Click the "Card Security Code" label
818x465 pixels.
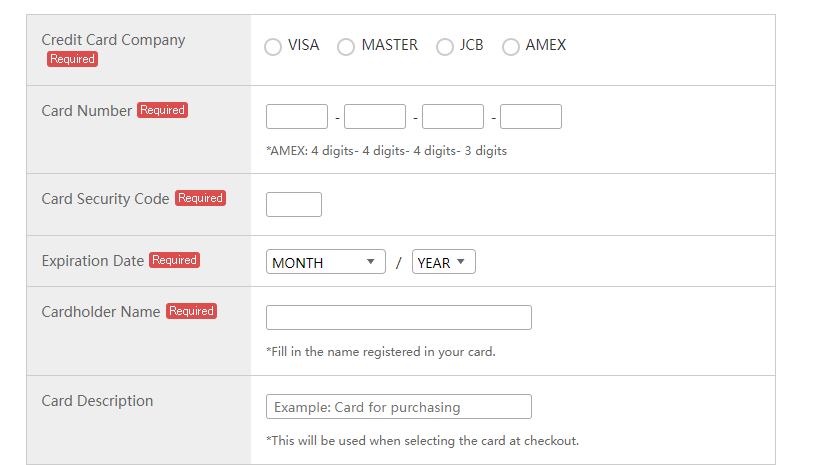(x=105, y=199)
